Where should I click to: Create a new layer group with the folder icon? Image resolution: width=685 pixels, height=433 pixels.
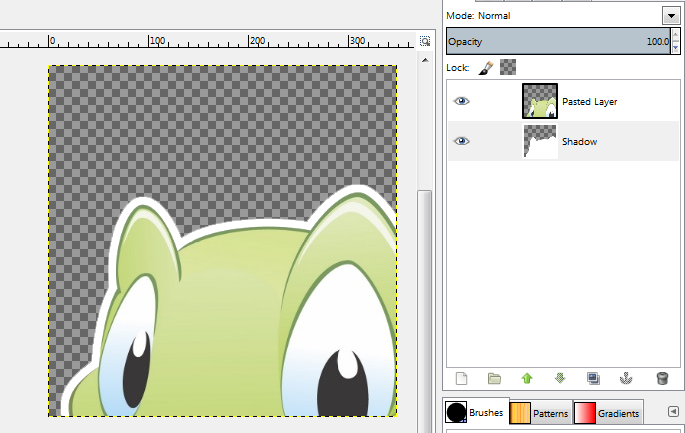[494, 378]
